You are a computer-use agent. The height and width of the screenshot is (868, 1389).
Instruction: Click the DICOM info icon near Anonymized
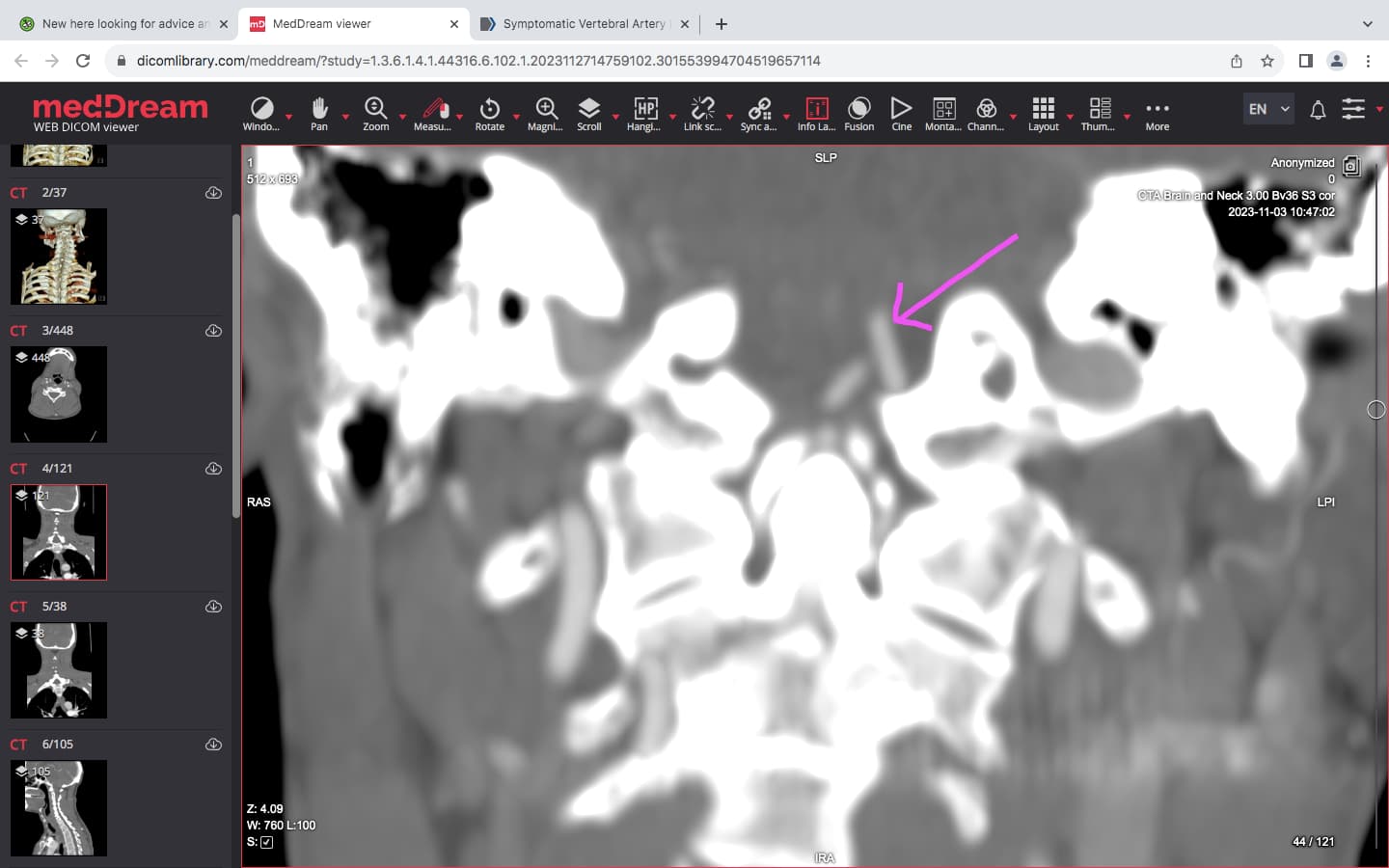click(x=1351, y=166)
